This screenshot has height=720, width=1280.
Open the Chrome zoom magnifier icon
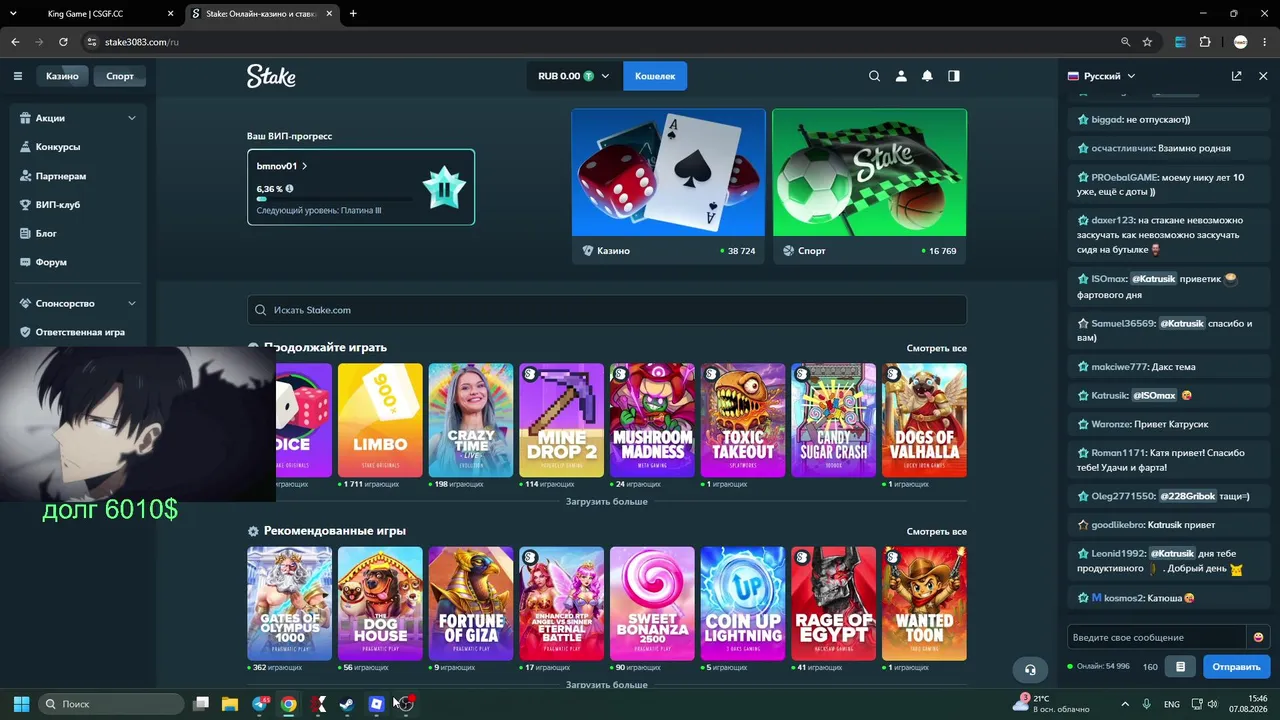[1125, 42]
